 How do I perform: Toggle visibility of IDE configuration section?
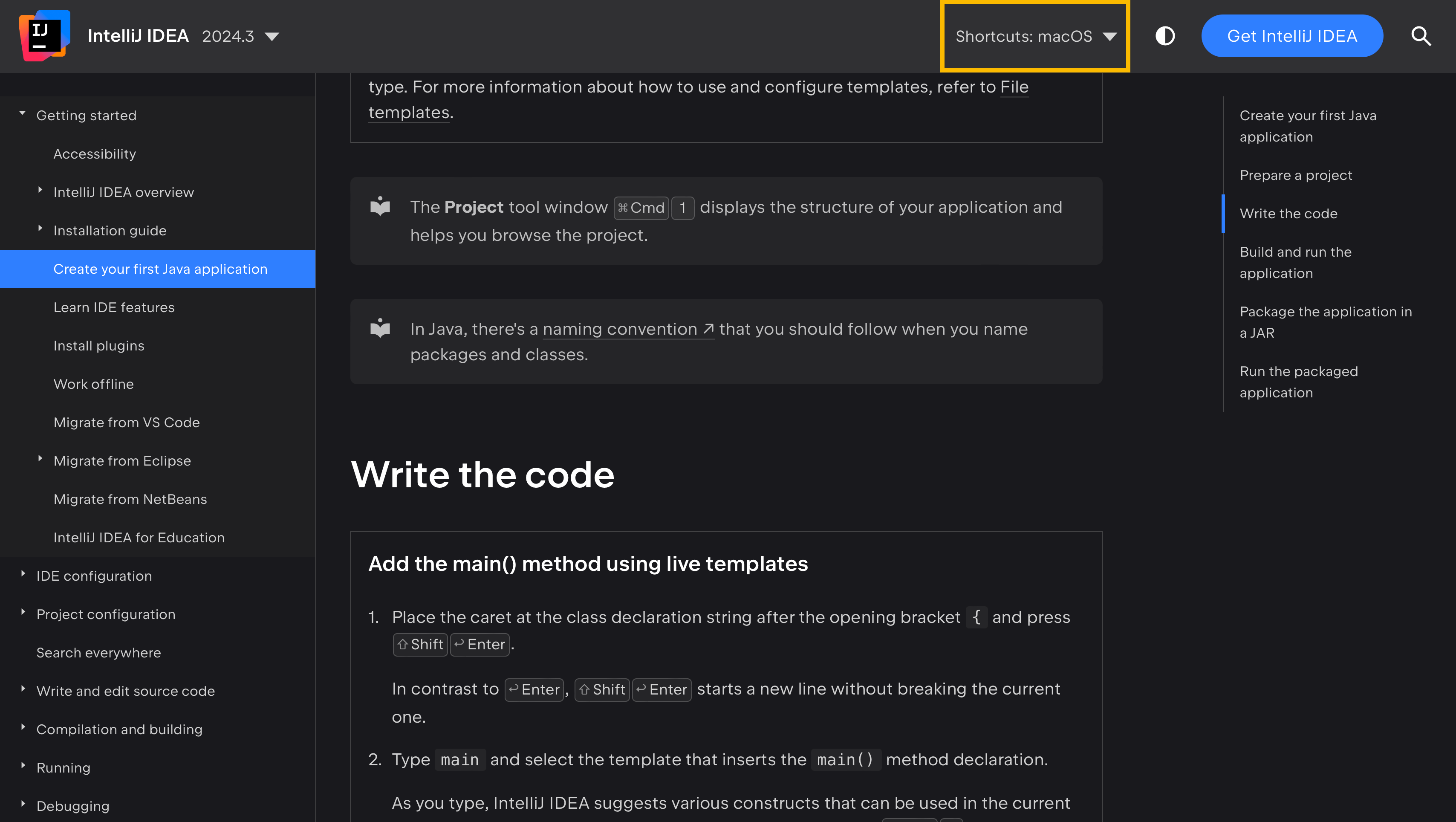tap(22, 575)
